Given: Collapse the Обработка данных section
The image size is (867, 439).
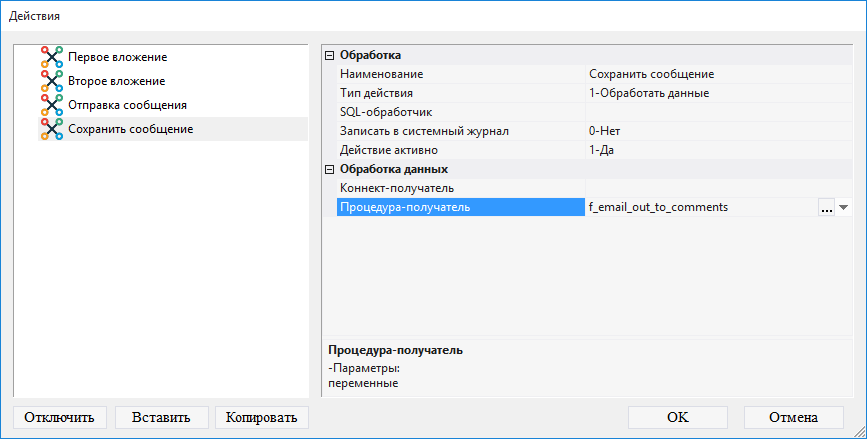Looking at the screenshot, I should point(330,169).
